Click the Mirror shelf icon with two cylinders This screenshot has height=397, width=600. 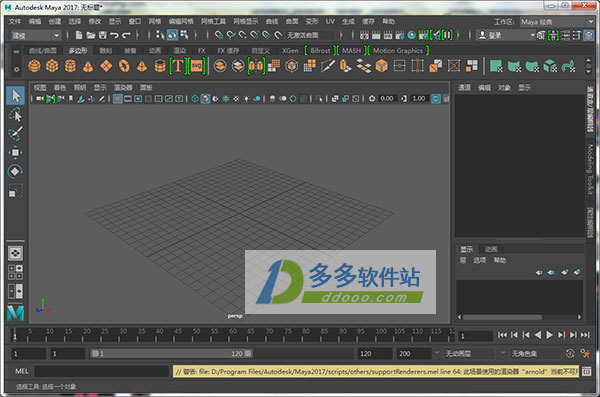click(x=256, y=66)
